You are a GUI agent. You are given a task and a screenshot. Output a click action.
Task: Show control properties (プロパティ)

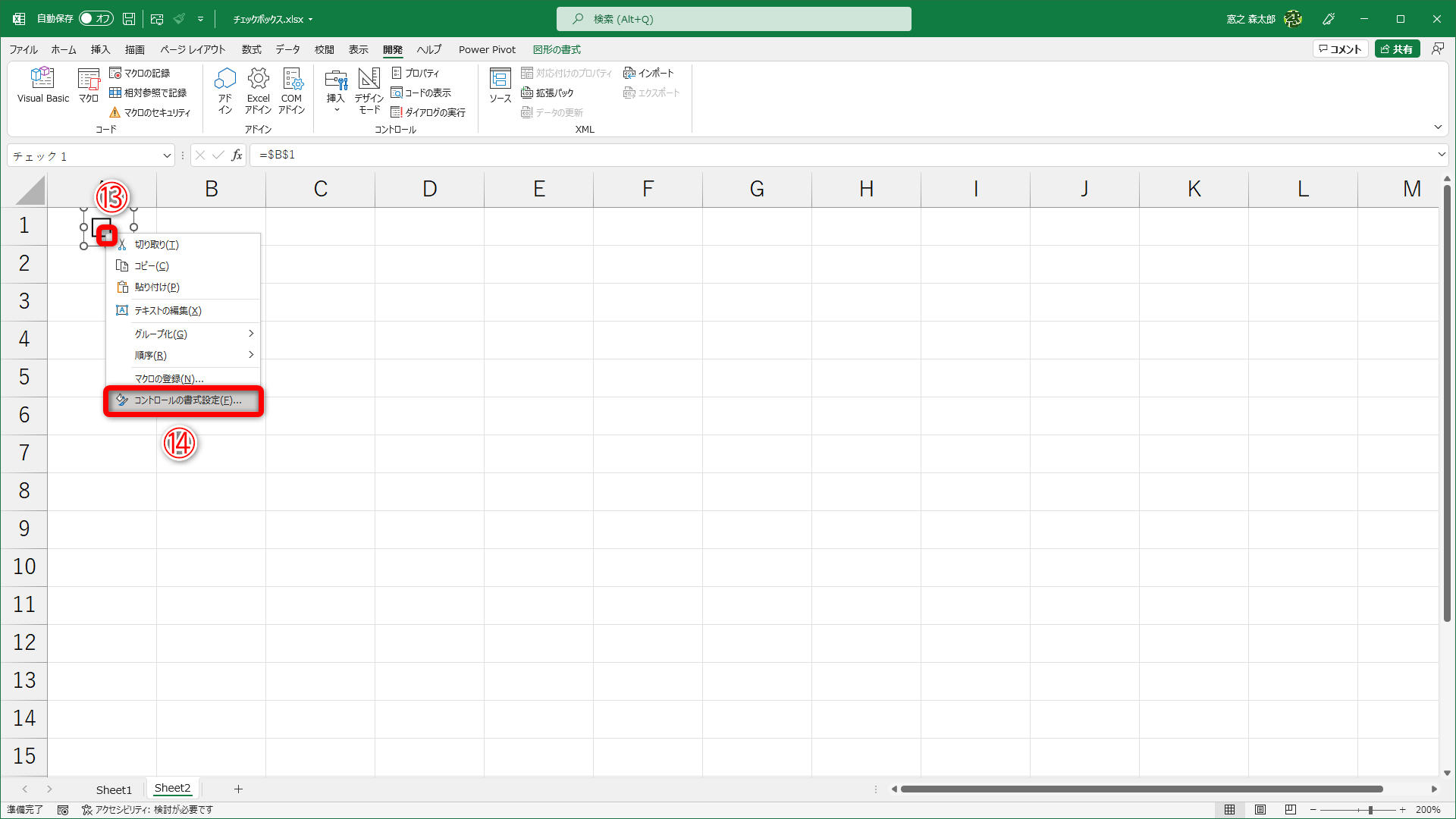416,73
